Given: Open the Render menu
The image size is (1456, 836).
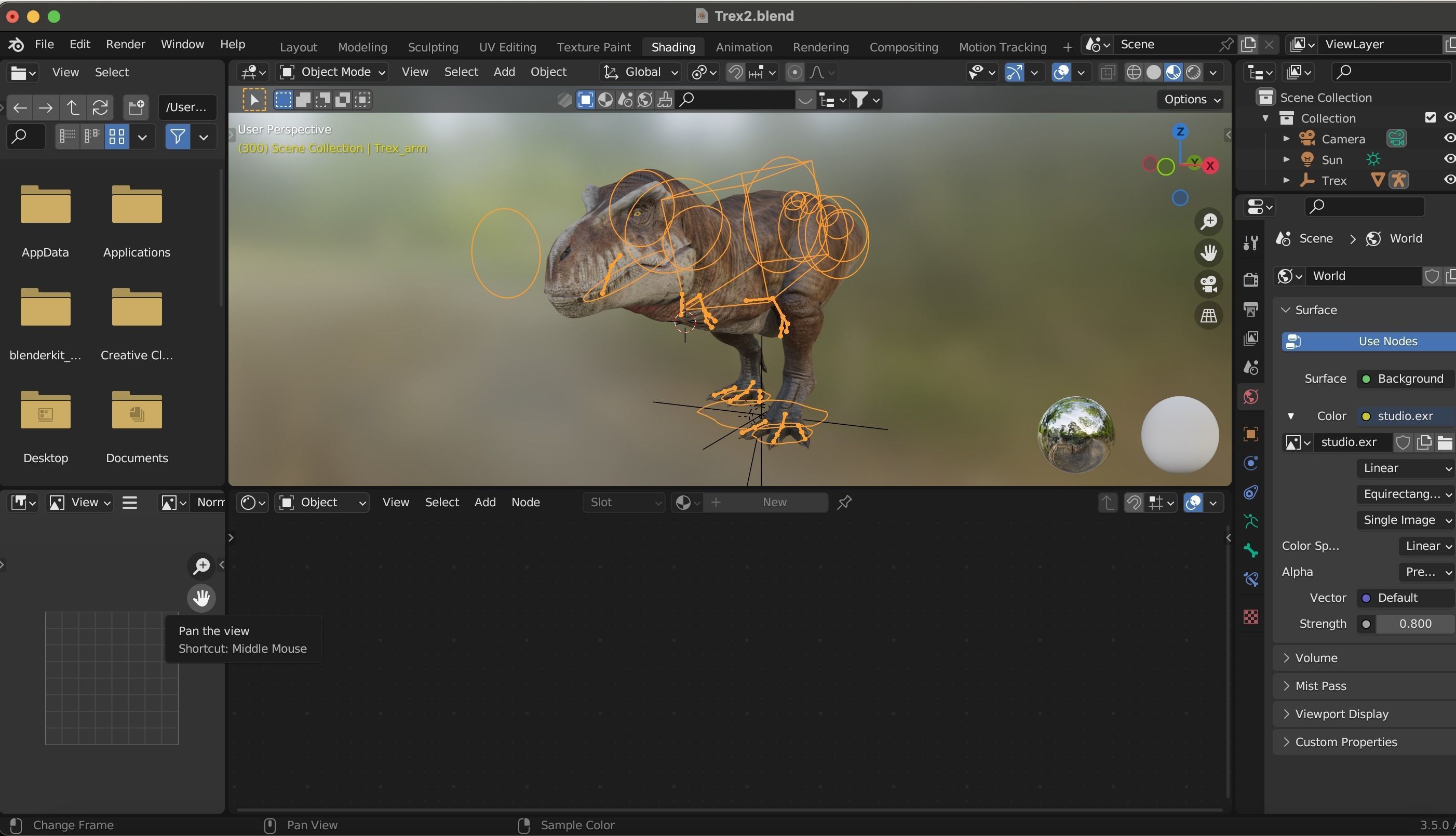Looking at the screenshot, I should [x=125, y=44].
